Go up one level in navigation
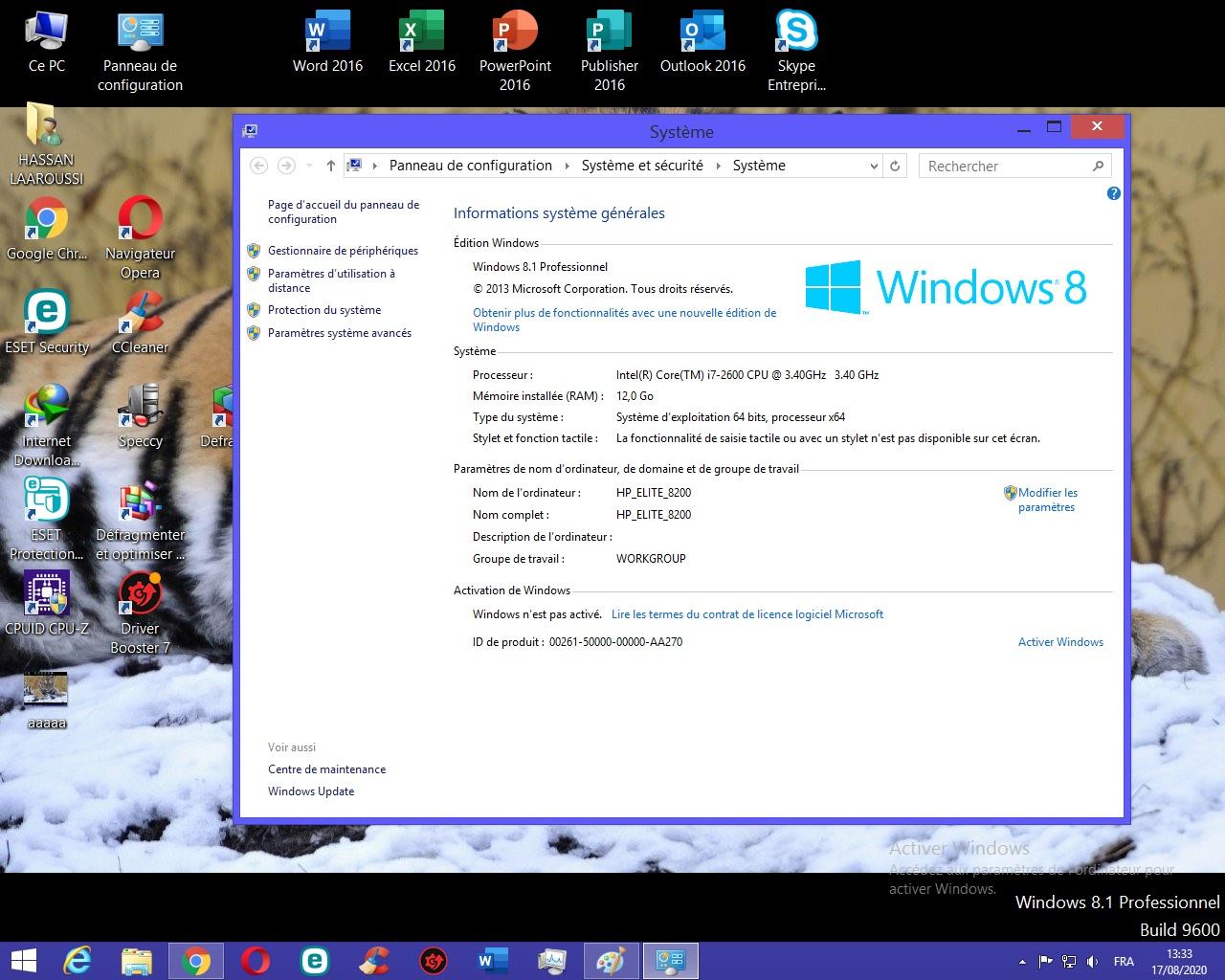The height and width of the screenshot is (980, 1225). point(330,166)
